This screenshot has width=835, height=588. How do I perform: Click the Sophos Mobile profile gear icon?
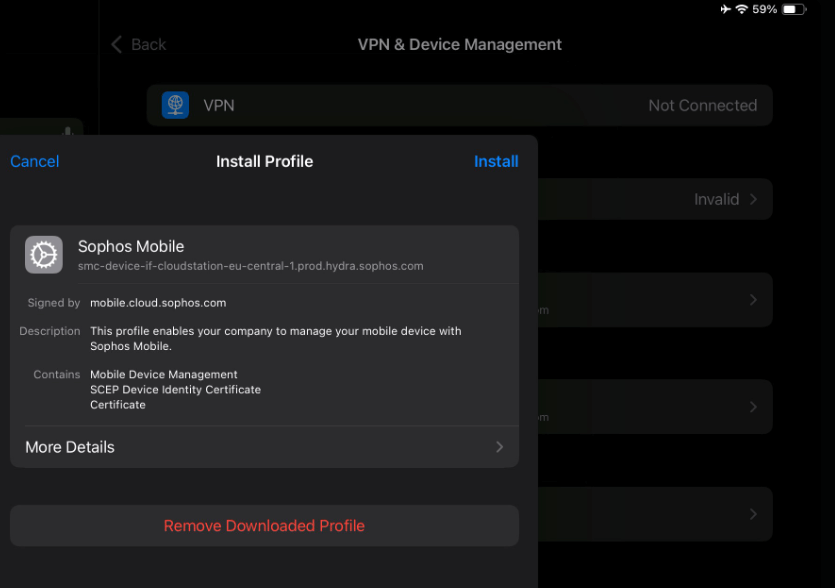point(44,255)
